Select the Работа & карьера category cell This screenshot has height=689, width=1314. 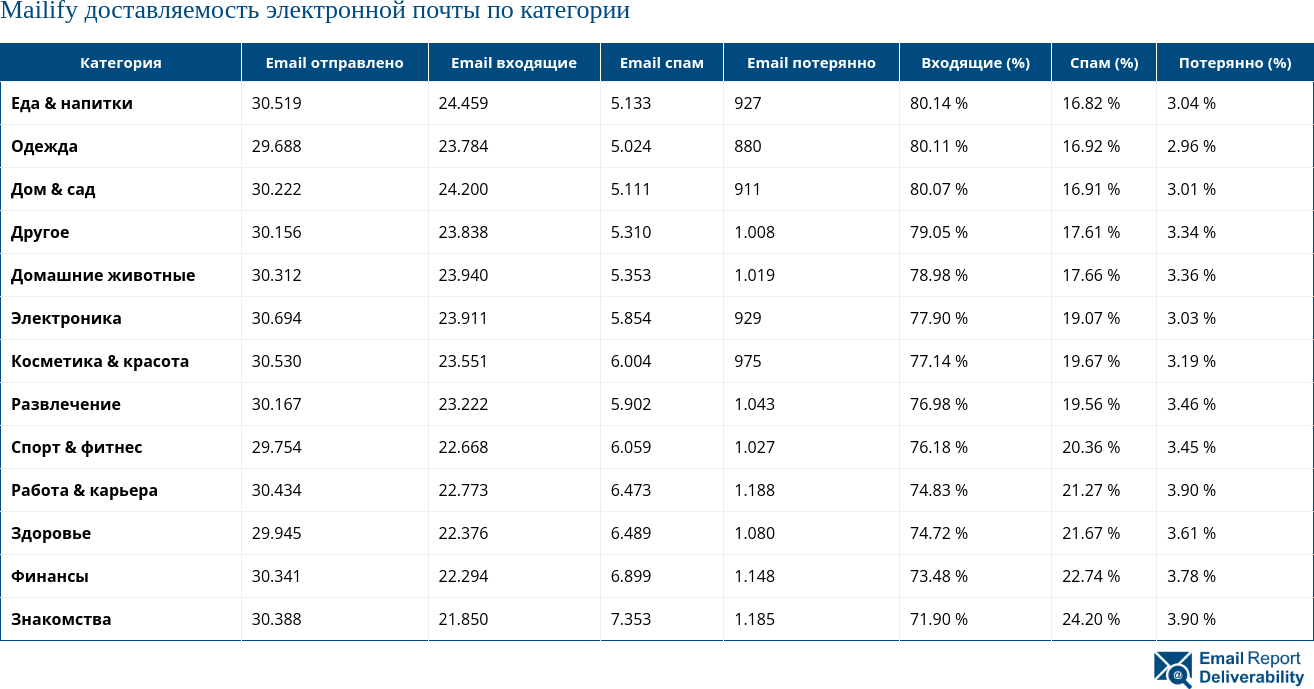pos(84,490)
